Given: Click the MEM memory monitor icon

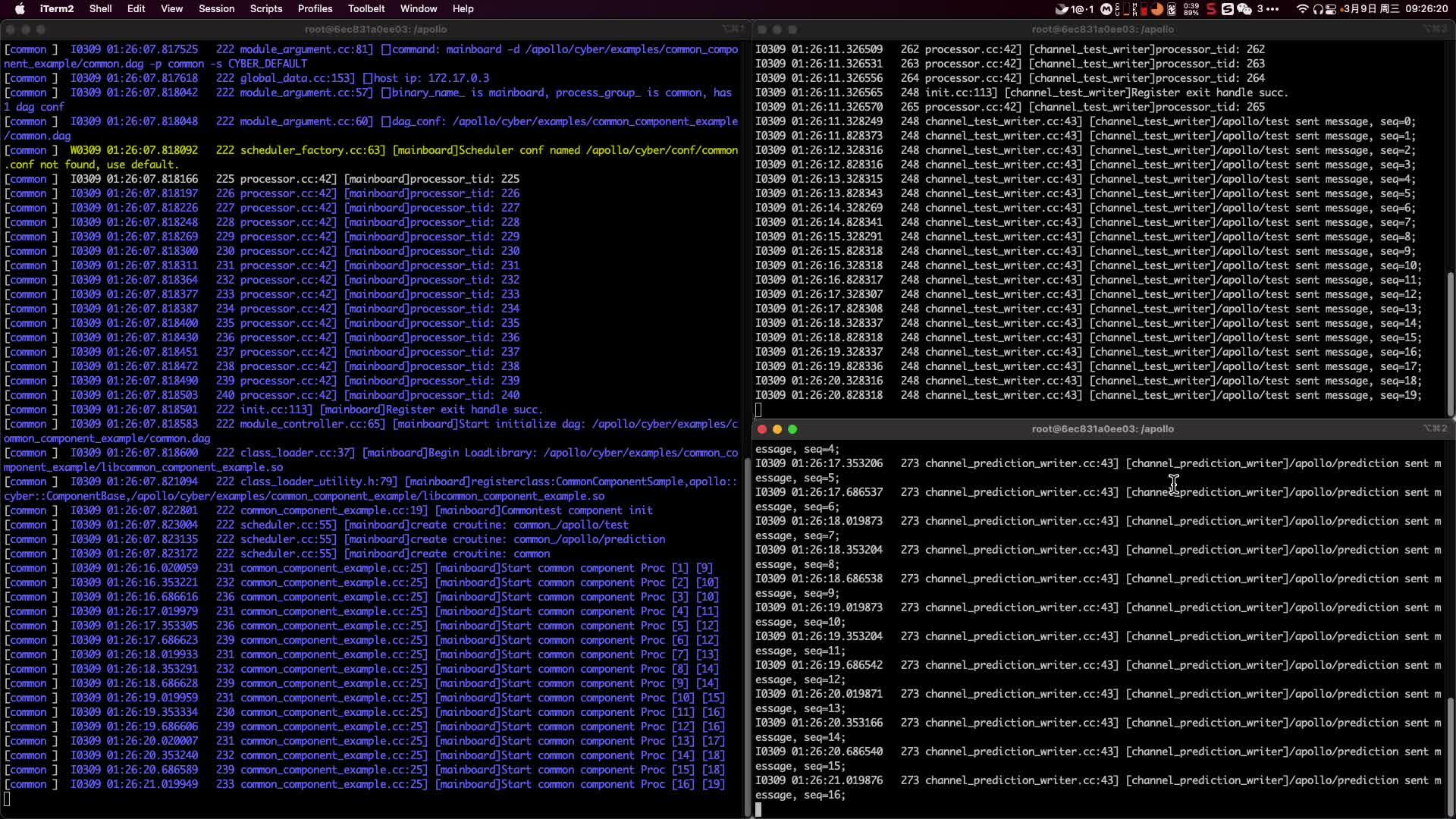Looking at the screenshot, I should coord(1140,9).
